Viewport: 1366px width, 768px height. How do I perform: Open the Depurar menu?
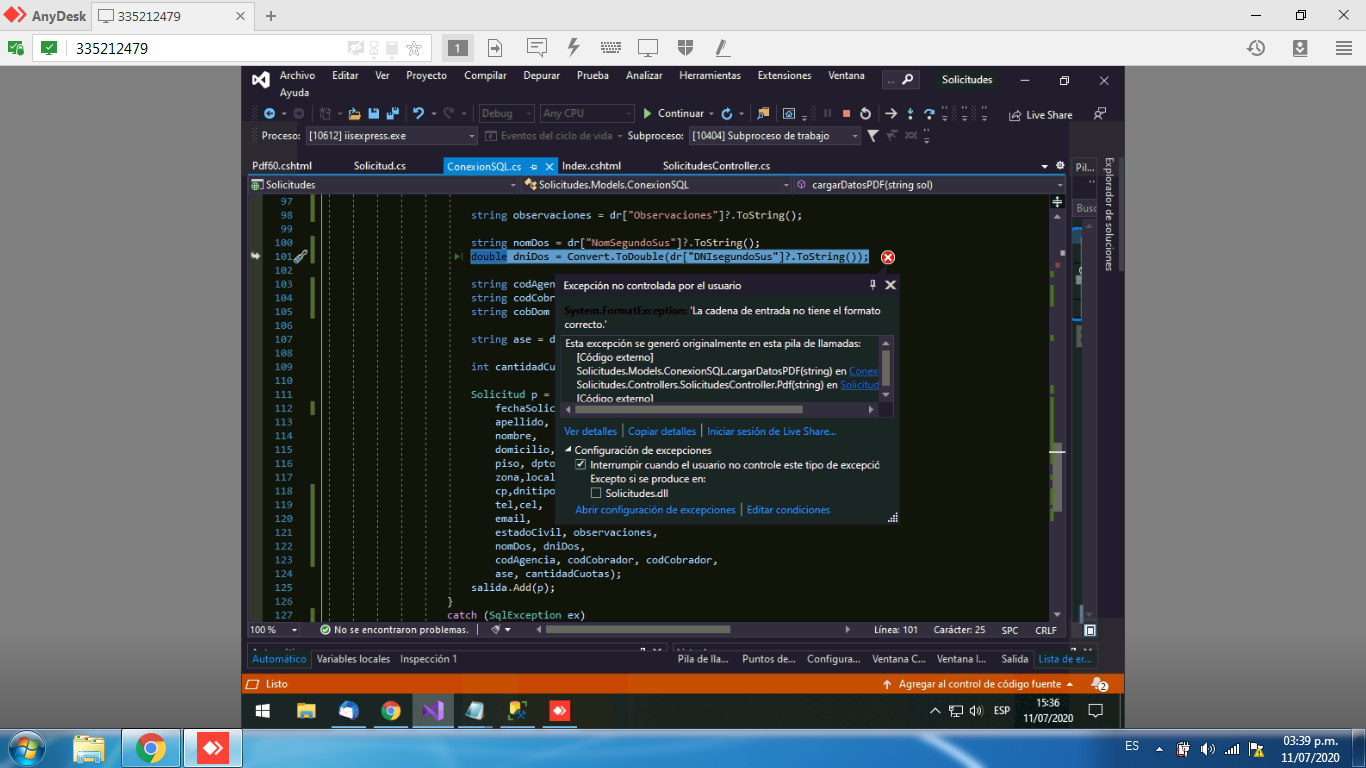542,76
